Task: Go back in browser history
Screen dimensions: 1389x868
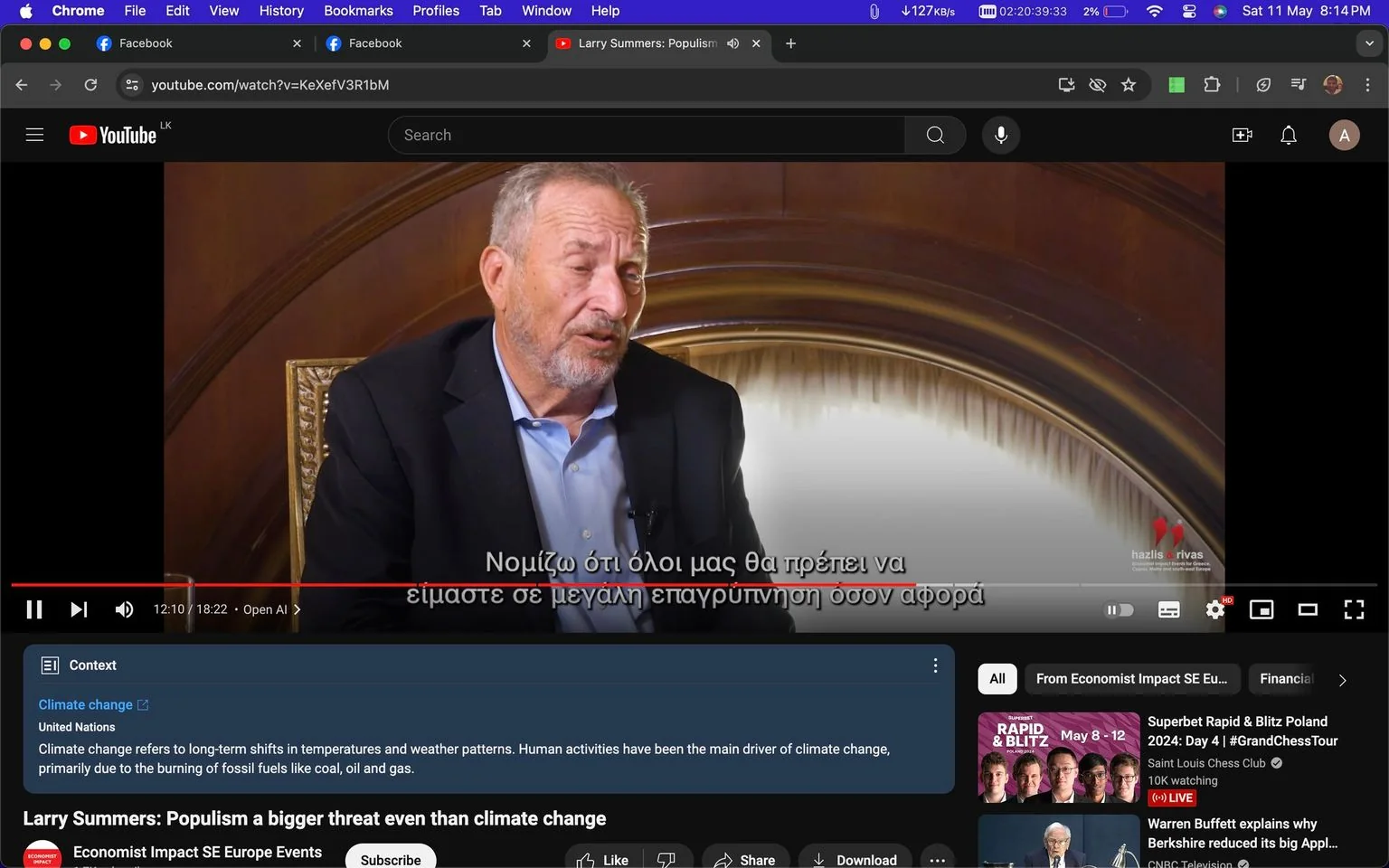Action: (x=22, y=85)
